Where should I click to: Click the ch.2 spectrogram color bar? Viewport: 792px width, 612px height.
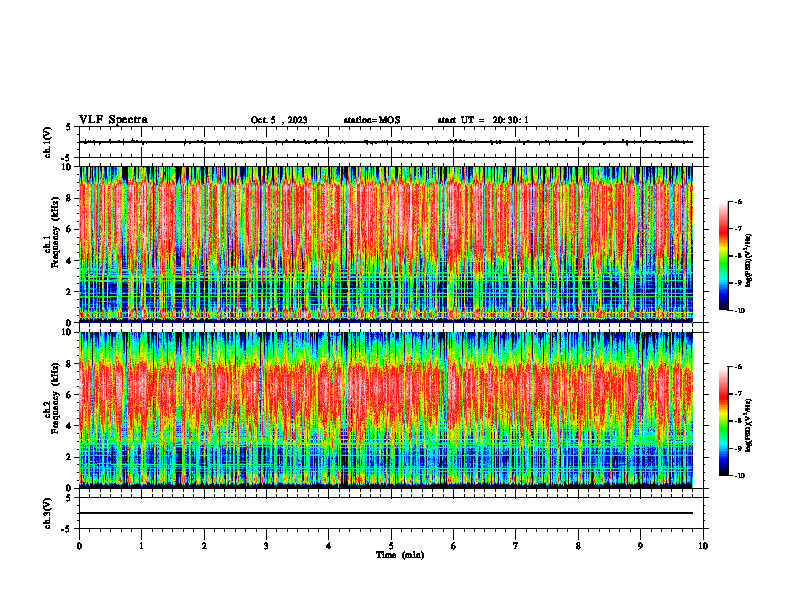[x=723, y=421]
